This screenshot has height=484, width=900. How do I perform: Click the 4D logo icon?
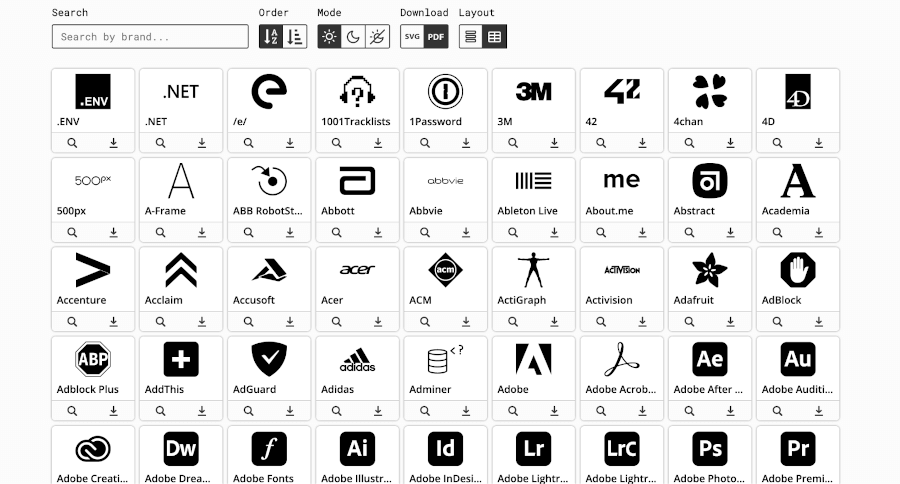tap(798, 91)
